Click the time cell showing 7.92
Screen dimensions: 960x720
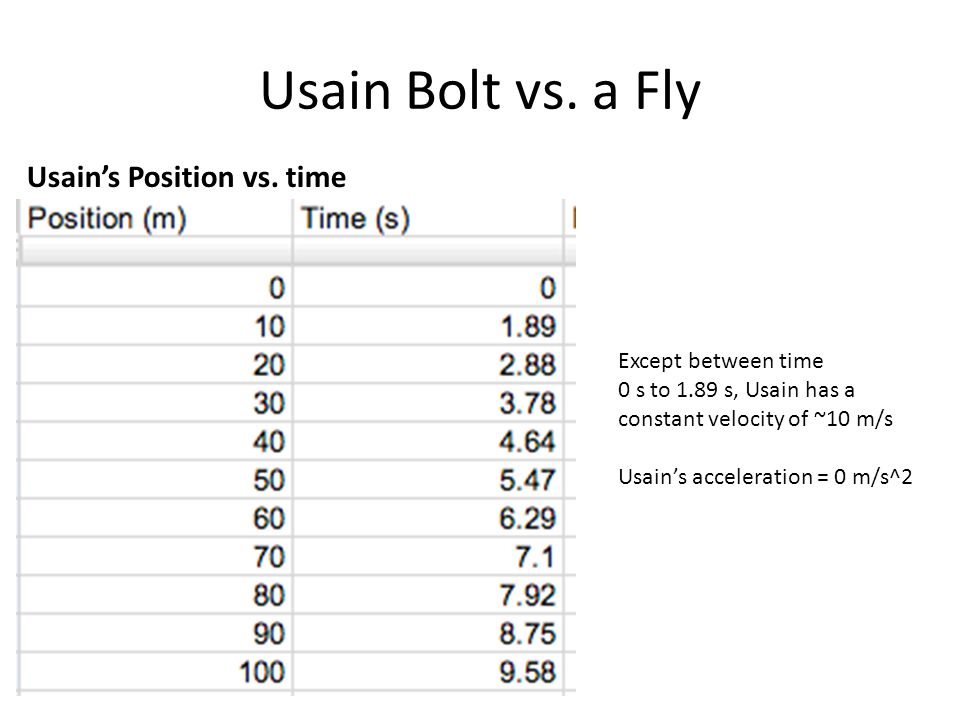(x=427, y=594)
